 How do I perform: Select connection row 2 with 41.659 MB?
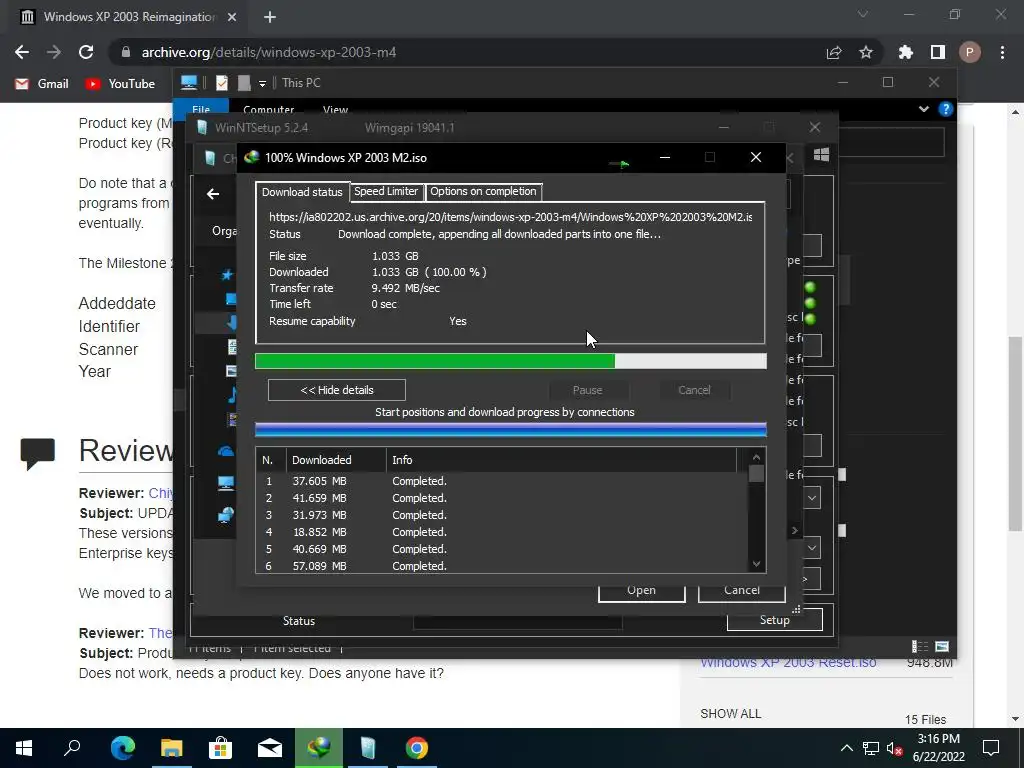502,498
